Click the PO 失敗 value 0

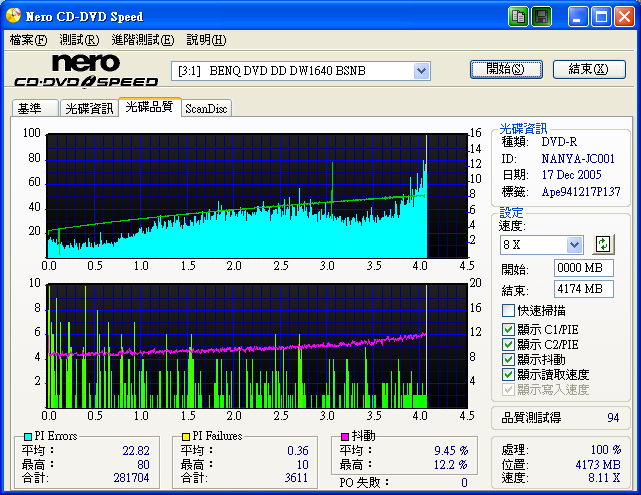(464, 483)
